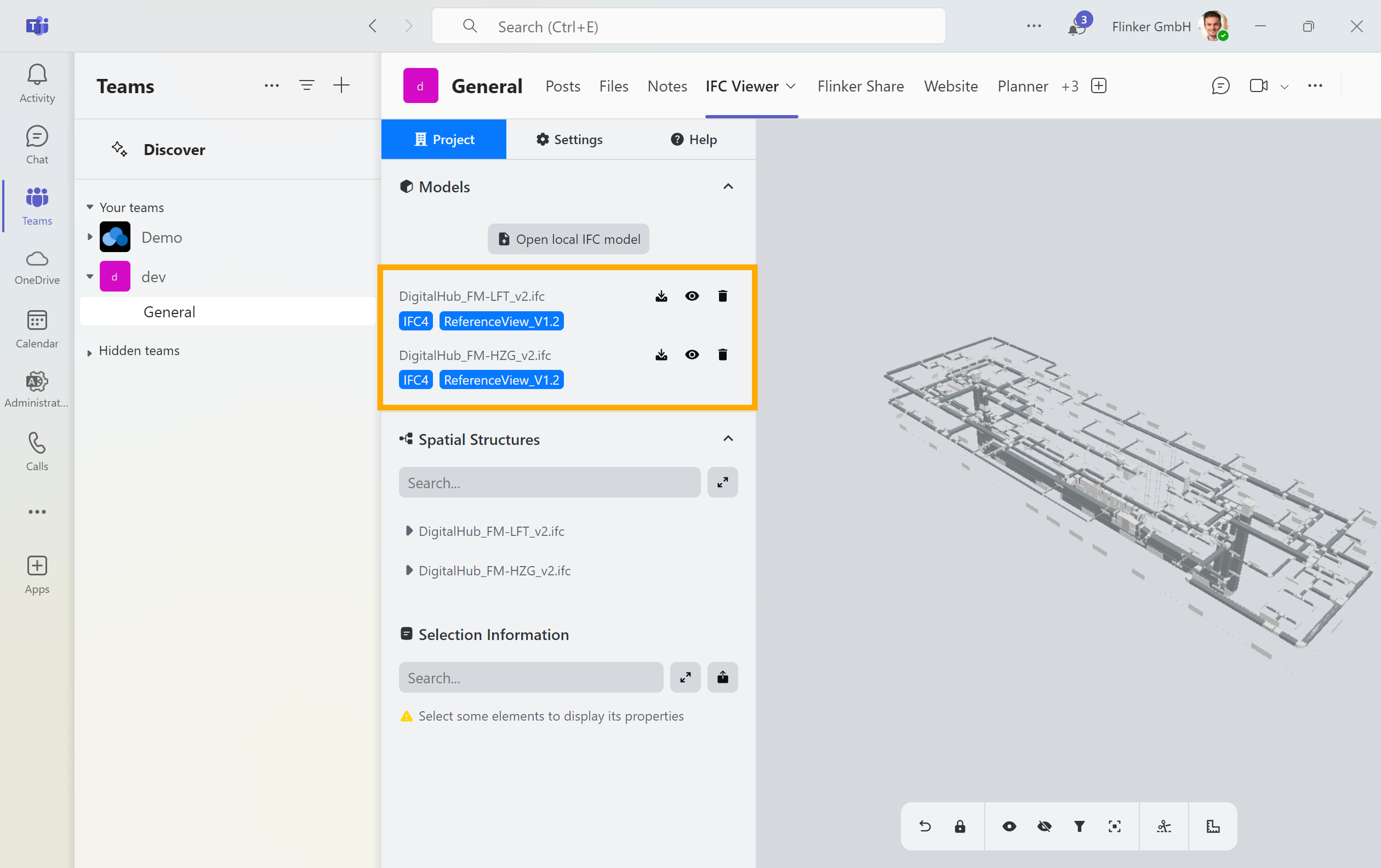Collapse the Spatial Structures section
Image resolution: width=1381 pixels, height=868 pixels.
[x=728, y=439]
